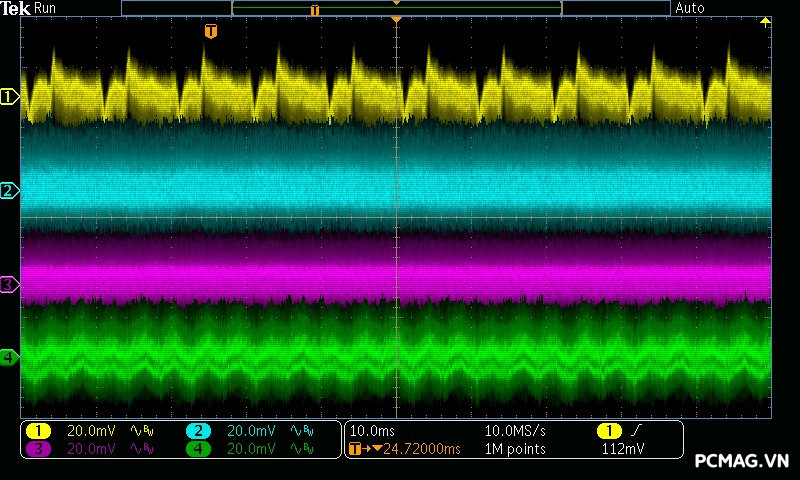Select the channel 4 green badge in readout
Image resolution: width=800 pixels, height=480 pixels.
[198, 449]
